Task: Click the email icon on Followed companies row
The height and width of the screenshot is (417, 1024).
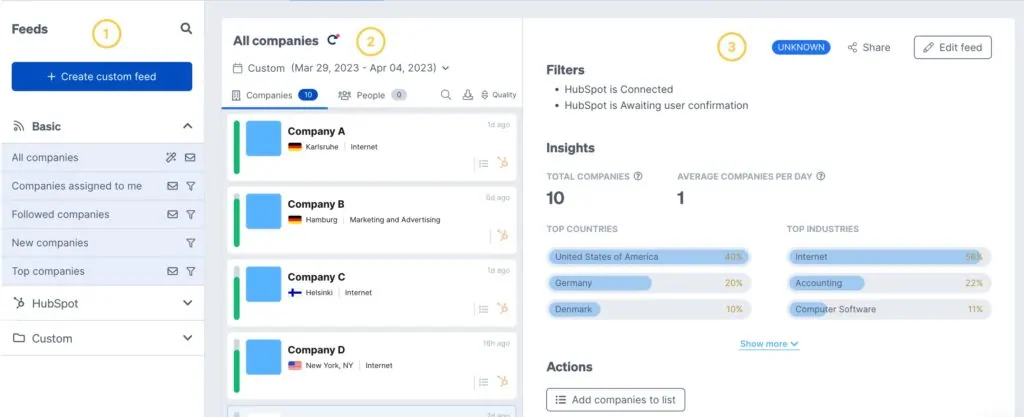Action: pyautogui.click(x=172, y=214)
